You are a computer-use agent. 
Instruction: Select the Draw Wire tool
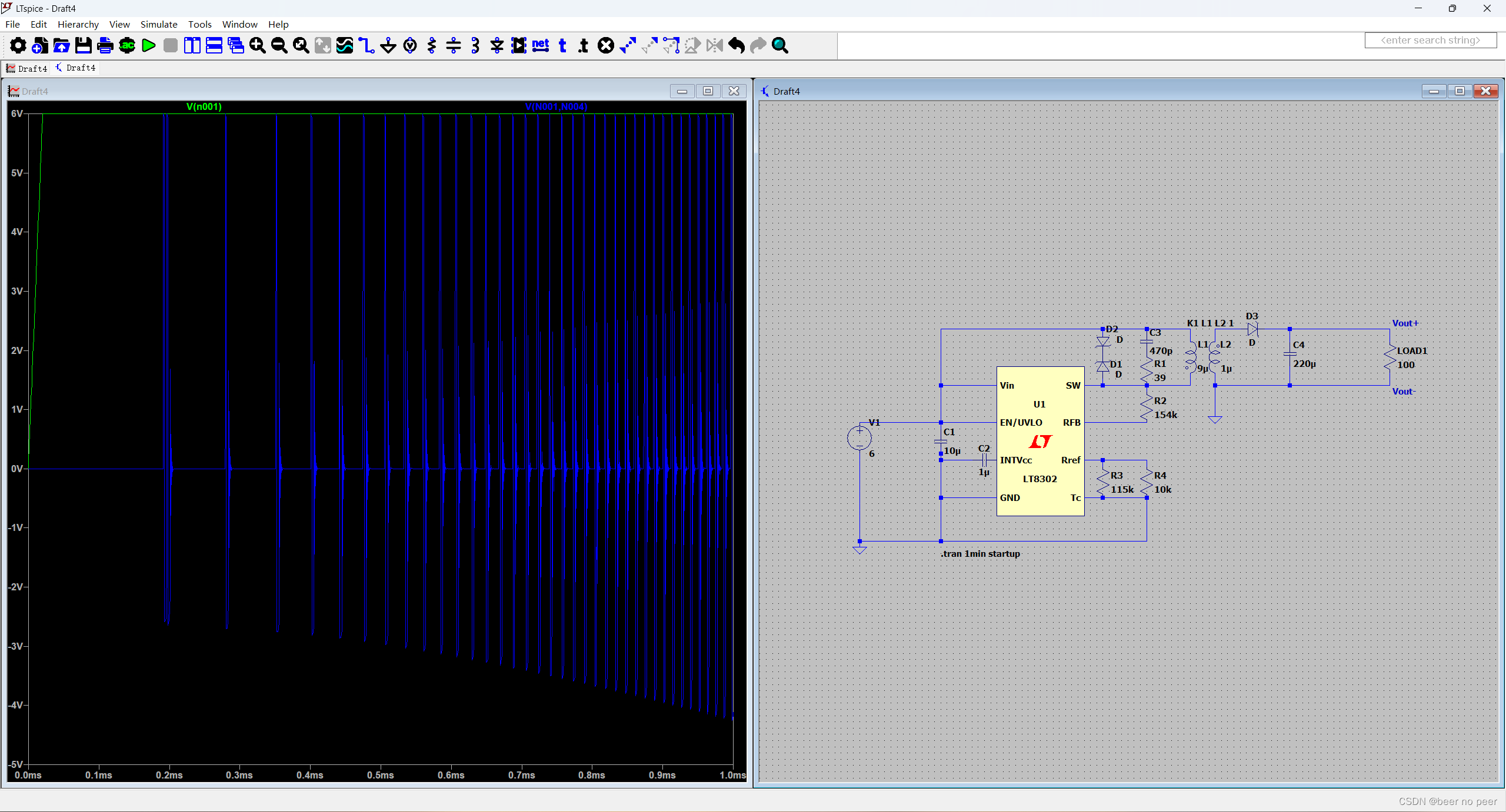[x=366, y=45]
